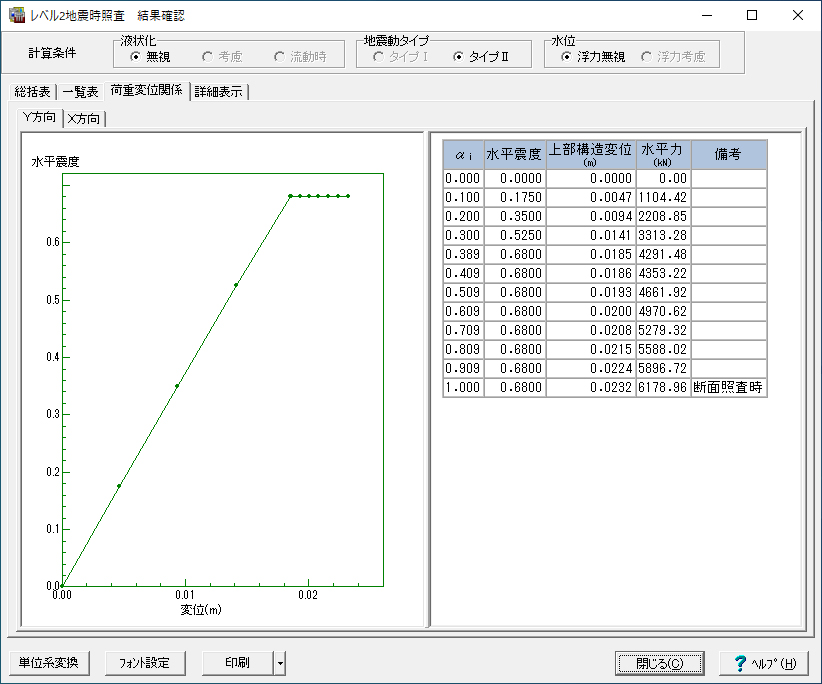Click displacement value 0.0047
This screenshot has width=822, height=684.
tap(591, 198)
